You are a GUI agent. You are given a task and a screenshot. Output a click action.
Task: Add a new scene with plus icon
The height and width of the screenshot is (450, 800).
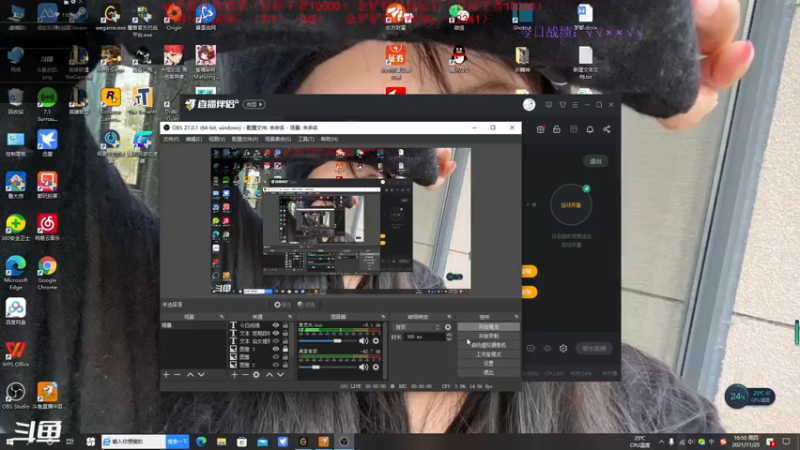(166, 374)
